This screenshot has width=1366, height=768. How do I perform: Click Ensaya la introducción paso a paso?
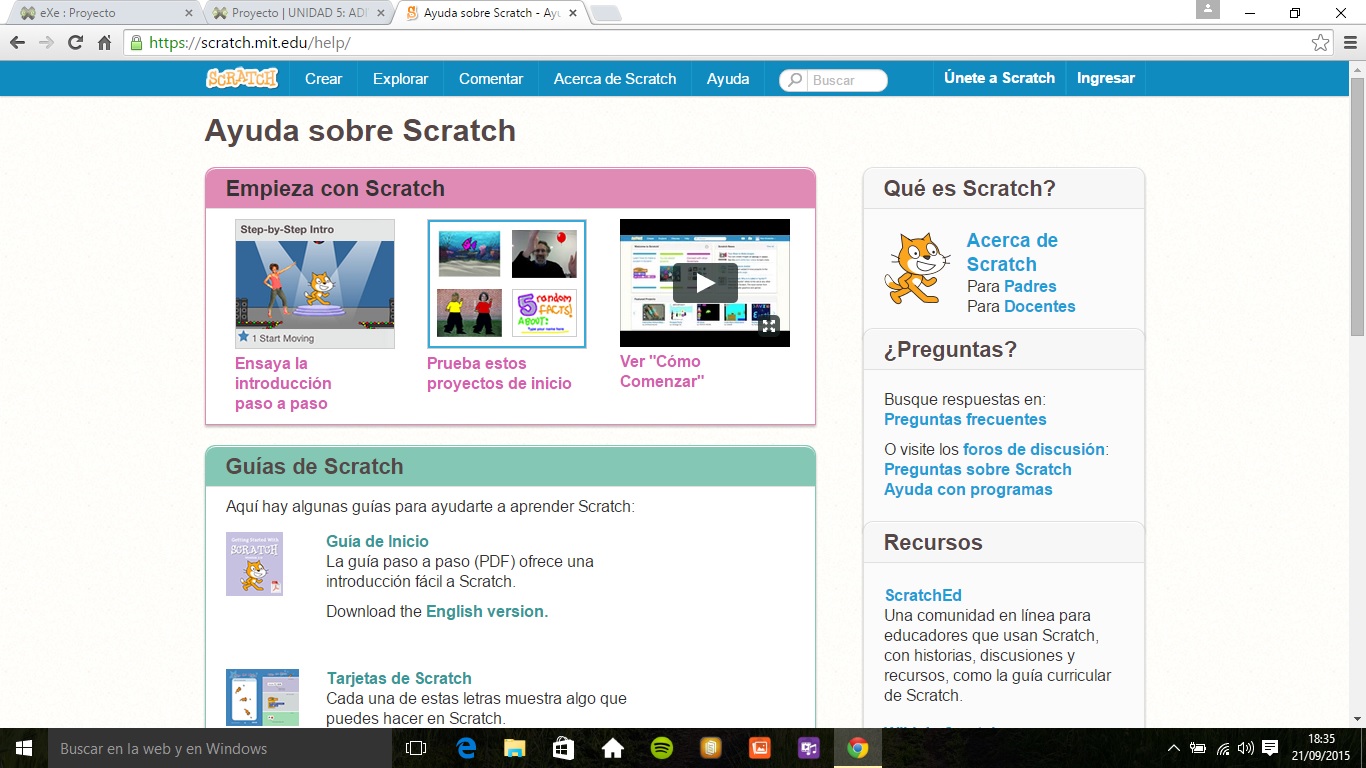click(283, 384)
